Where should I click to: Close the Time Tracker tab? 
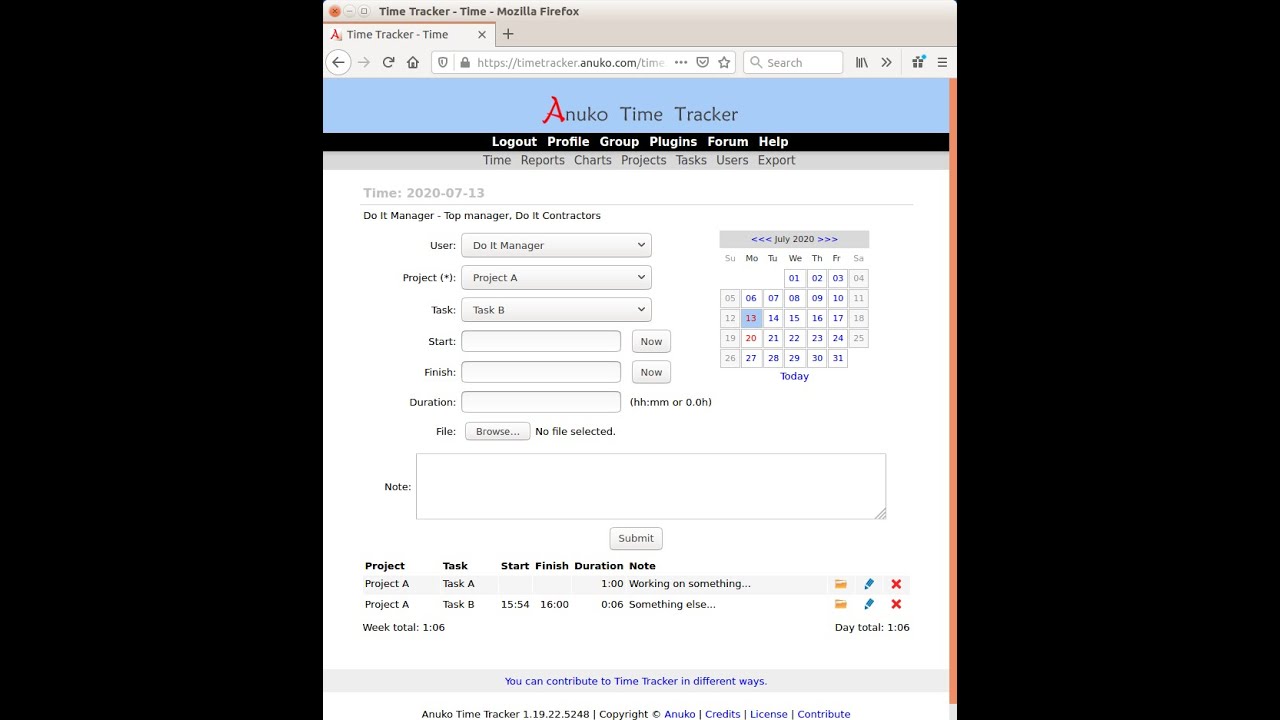[482, 34]
